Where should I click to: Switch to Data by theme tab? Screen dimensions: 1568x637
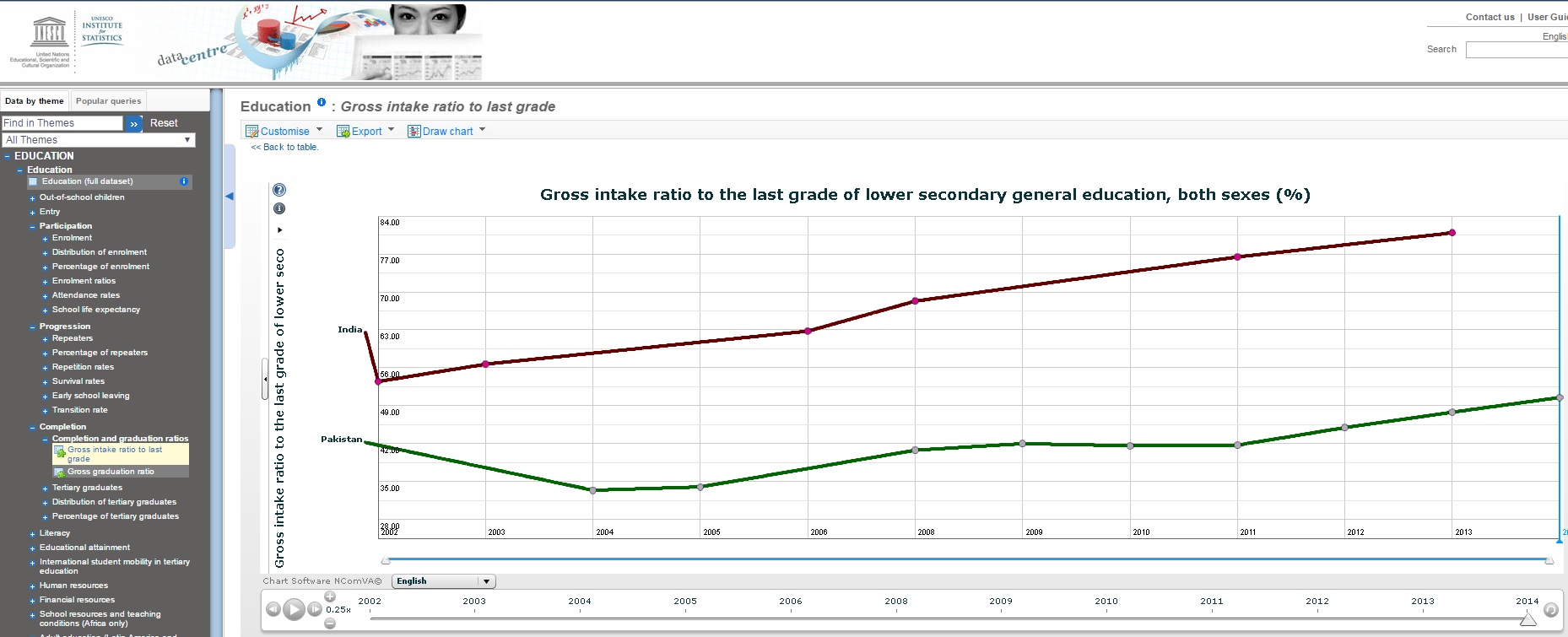point(35,101)
